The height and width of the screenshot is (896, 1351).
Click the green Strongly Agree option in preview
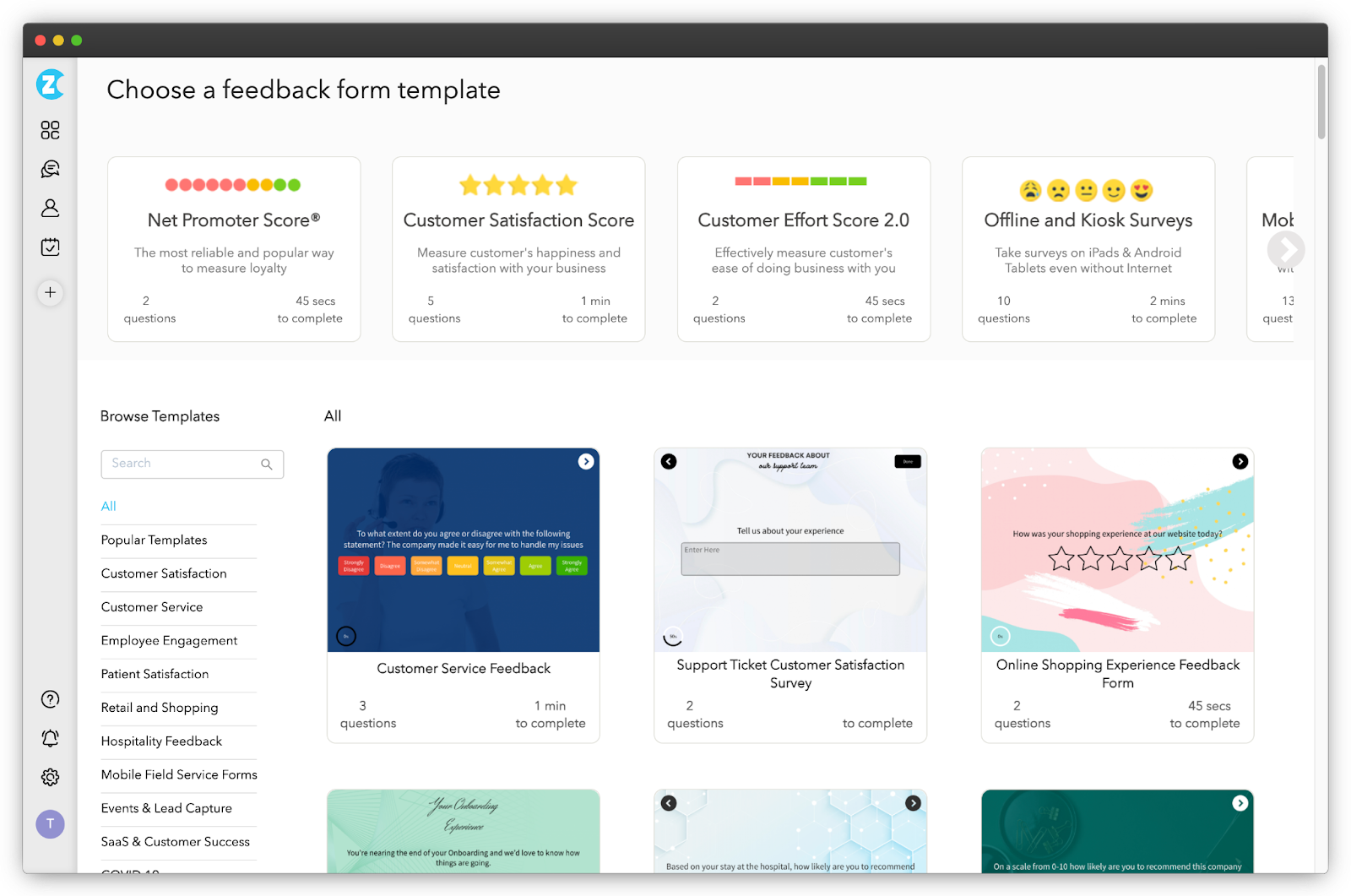pos(572,566)
